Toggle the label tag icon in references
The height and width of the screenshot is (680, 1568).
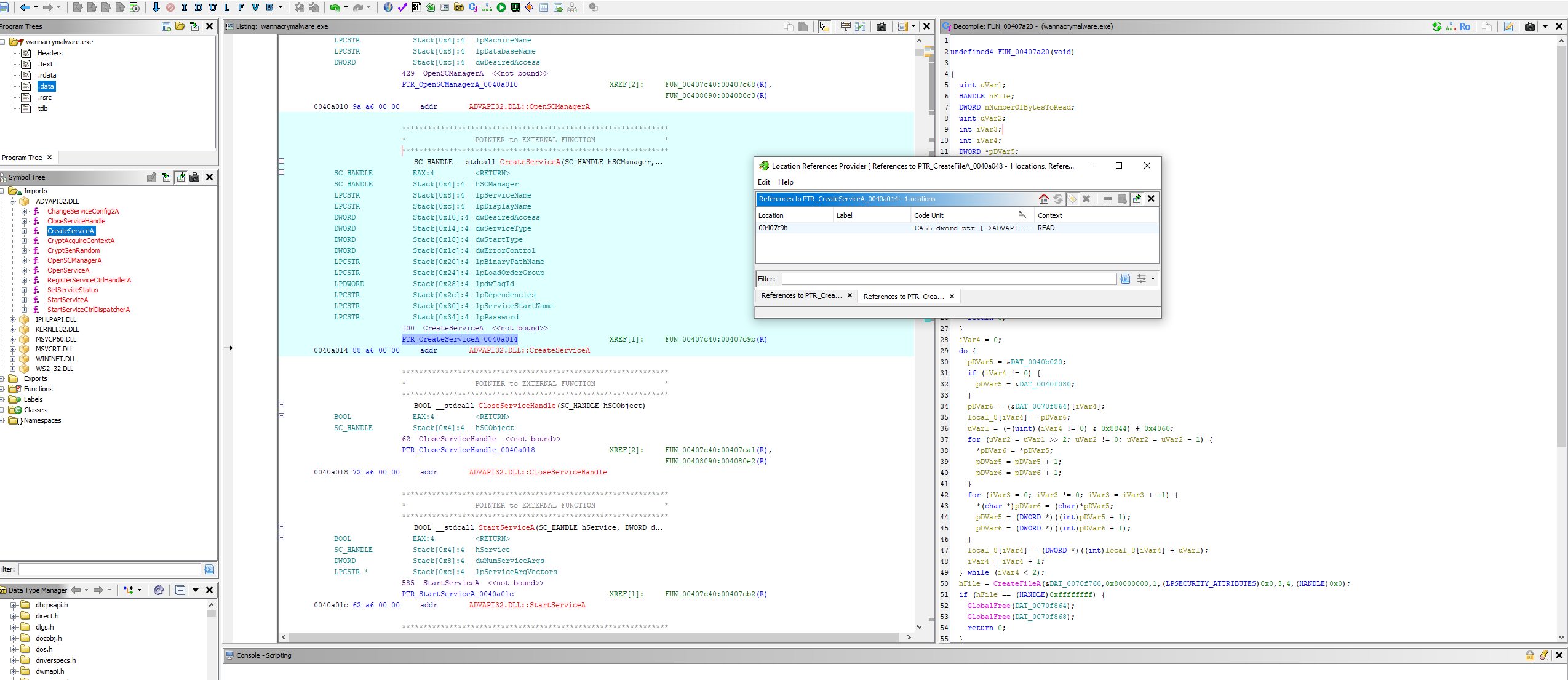1072,199
